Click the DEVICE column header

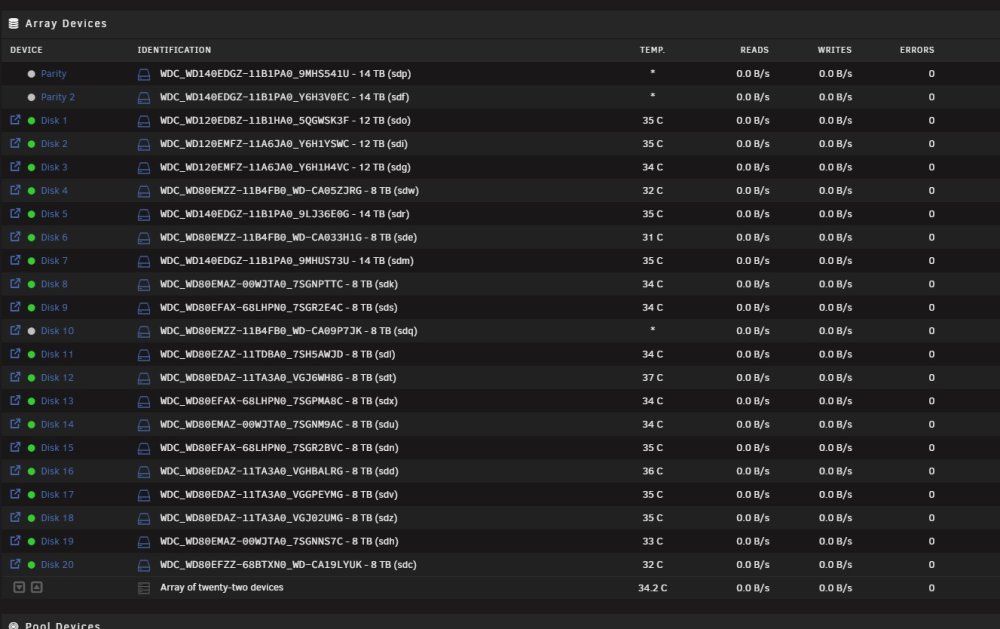click(x=26, y=50)
